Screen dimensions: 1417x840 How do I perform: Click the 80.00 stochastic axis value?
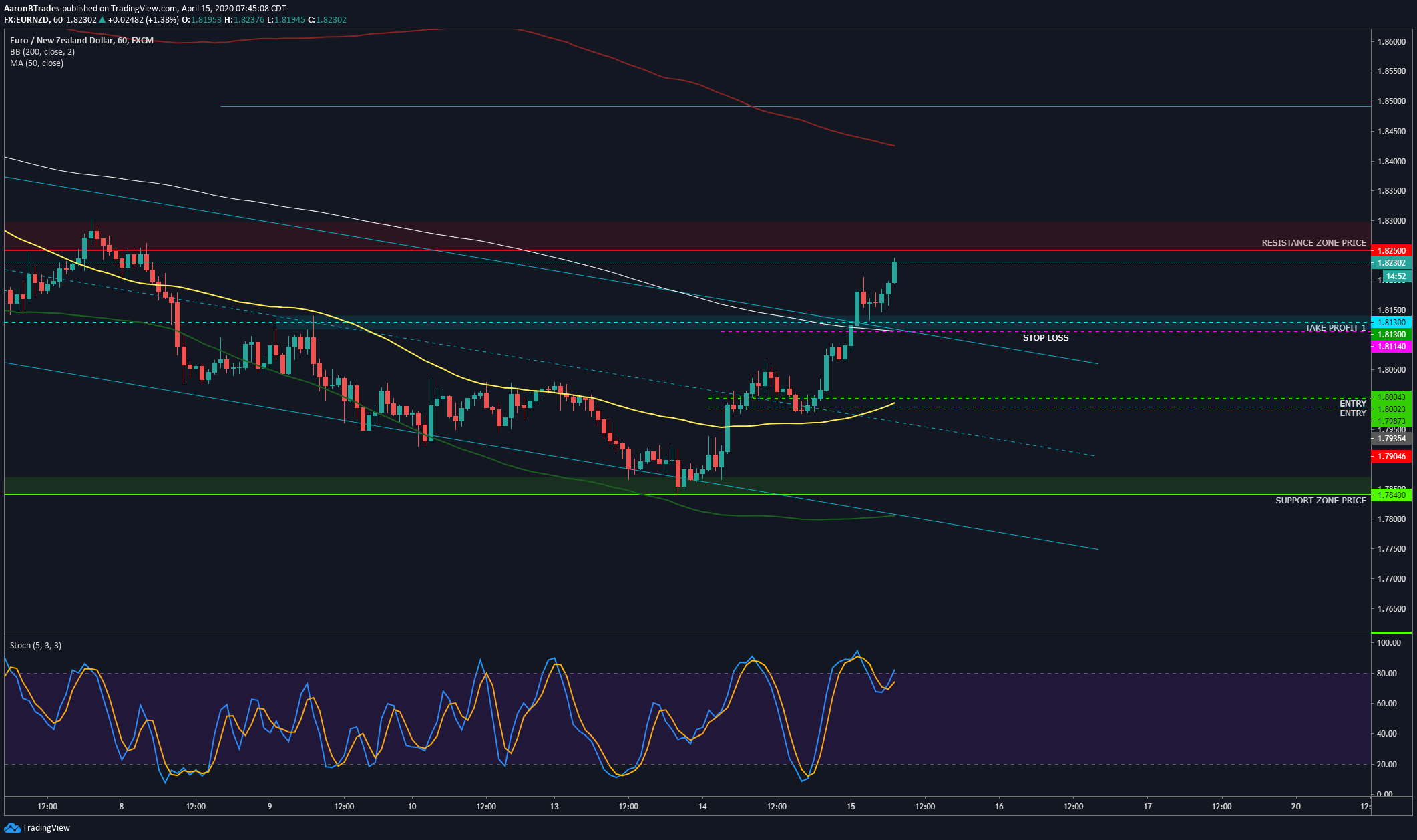(1387, 674)
